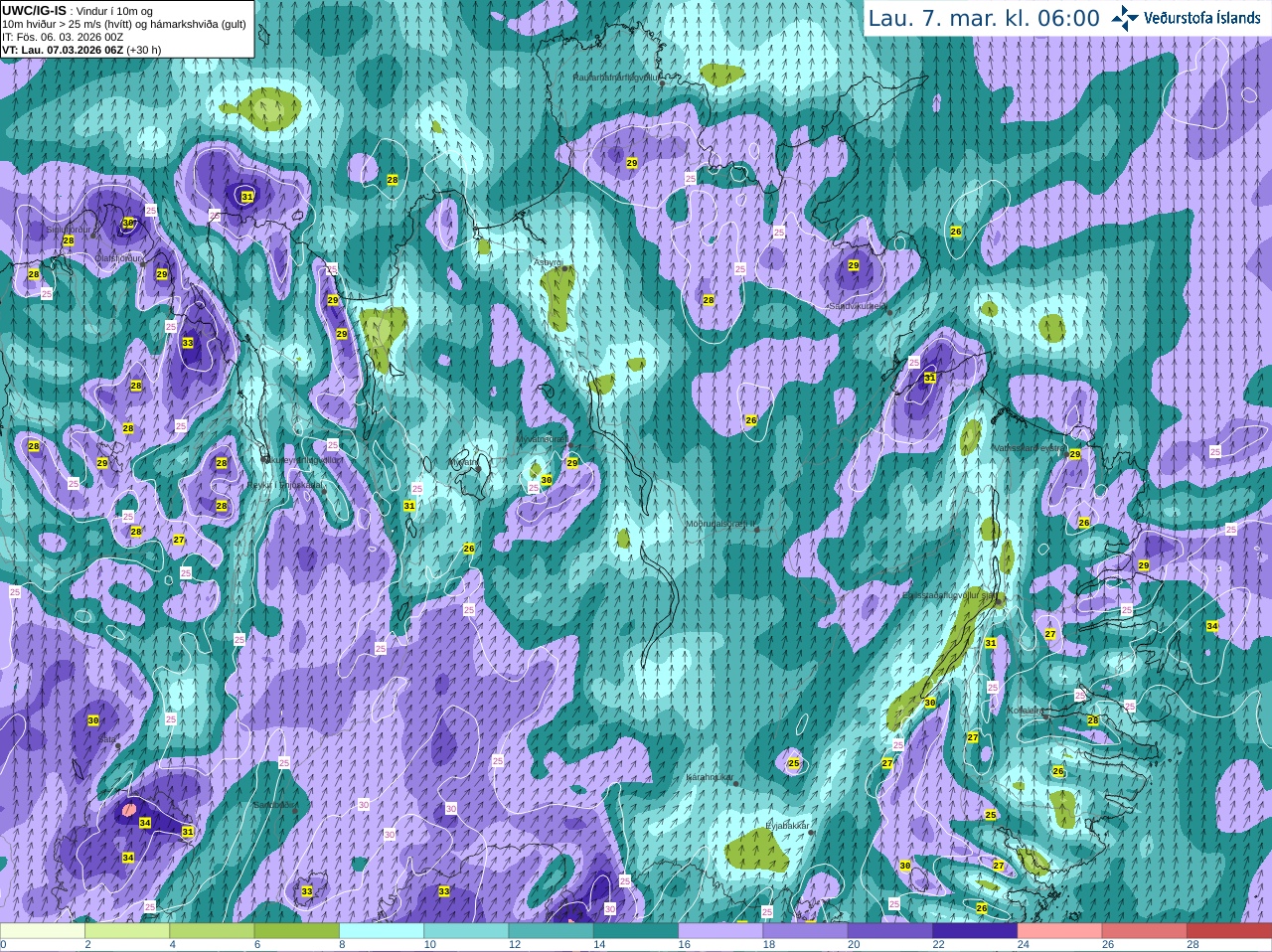The height and width of the screenshot is (952, 1272).
Task: Click the 12–14 m/s teal legend swatch
Action: tap(552, 931)
